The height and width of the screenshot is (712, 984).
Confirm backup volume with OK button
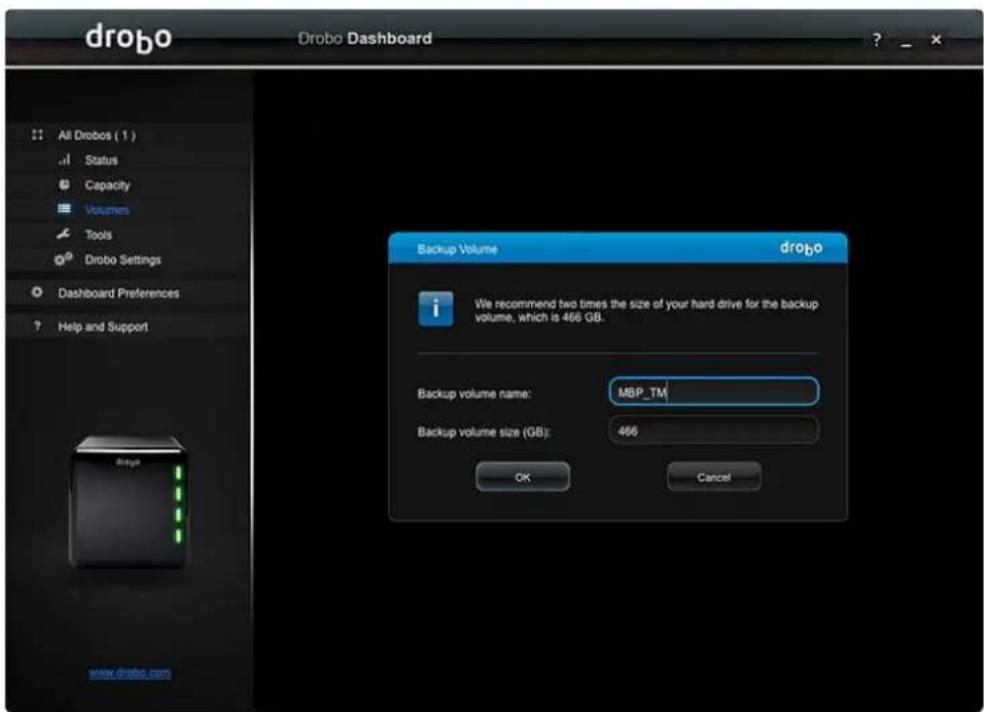click(x=523, y=477)
